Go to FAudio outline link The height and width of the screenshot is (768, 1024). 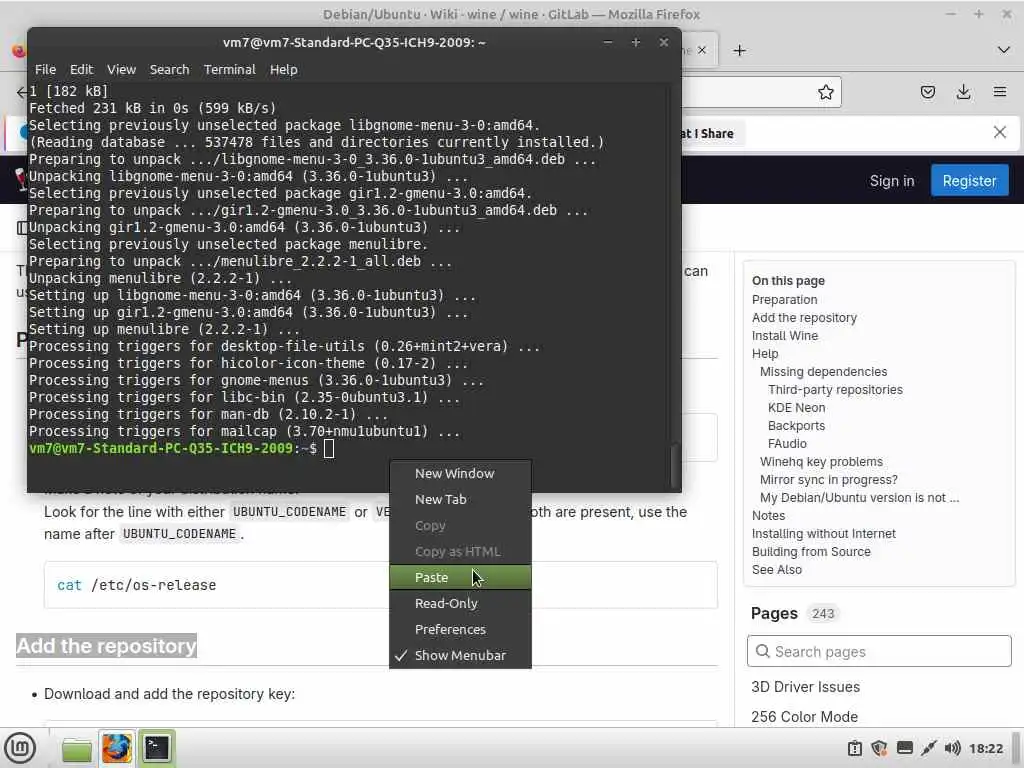pos(786,443)
